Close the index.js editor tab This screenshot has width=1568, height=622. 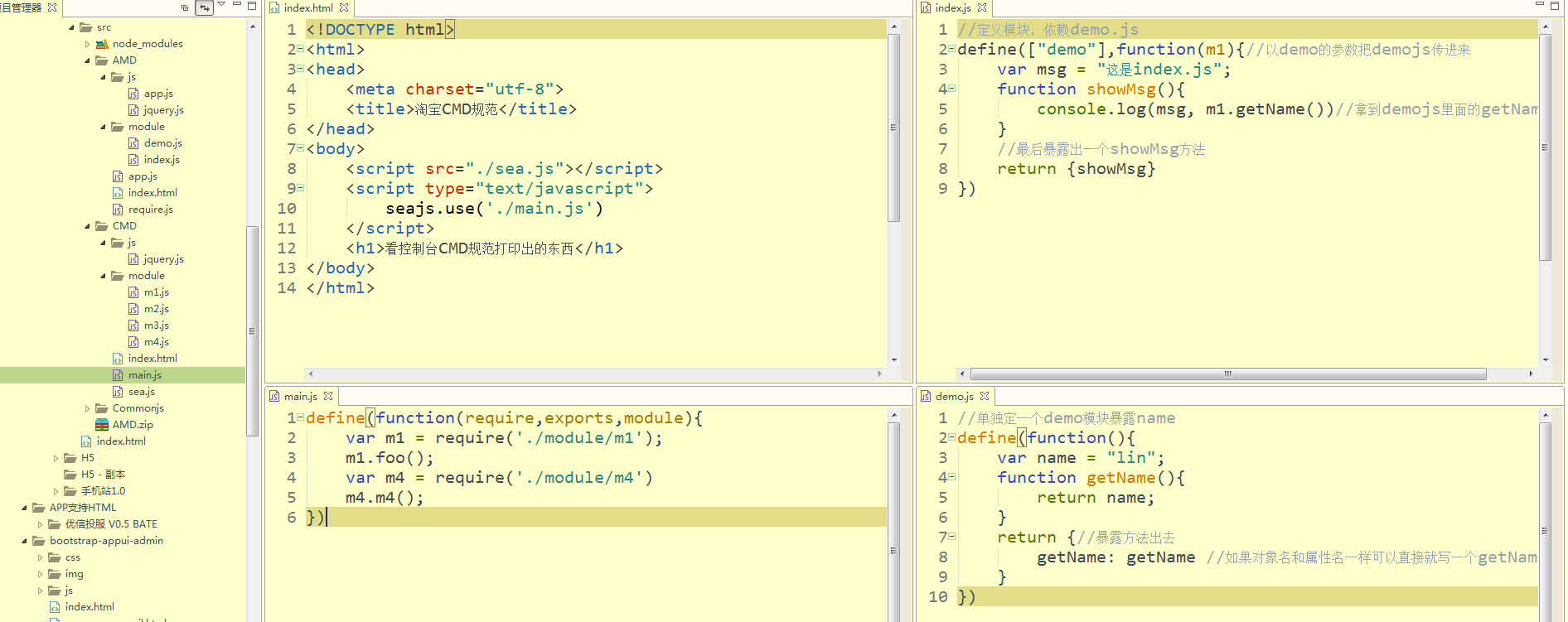(x=982, y=7)
